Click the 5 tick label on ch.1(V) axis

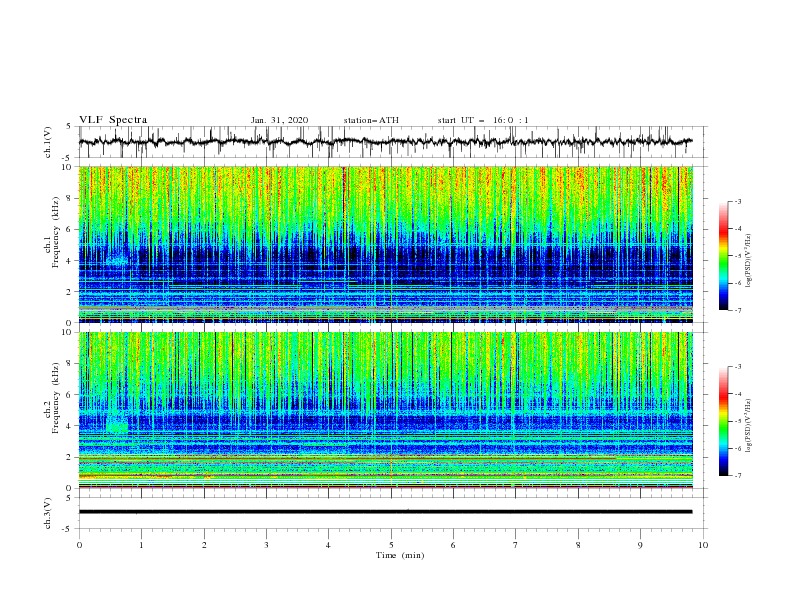tap(69, 126)
